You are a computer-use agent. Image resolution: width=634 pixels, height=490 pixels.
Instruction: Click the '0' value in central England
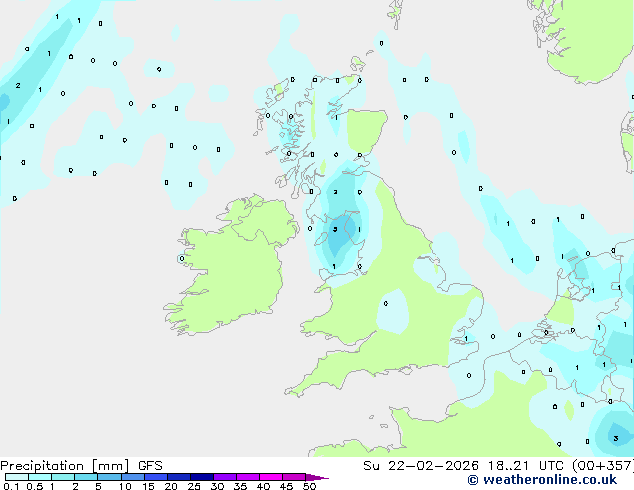386,303
